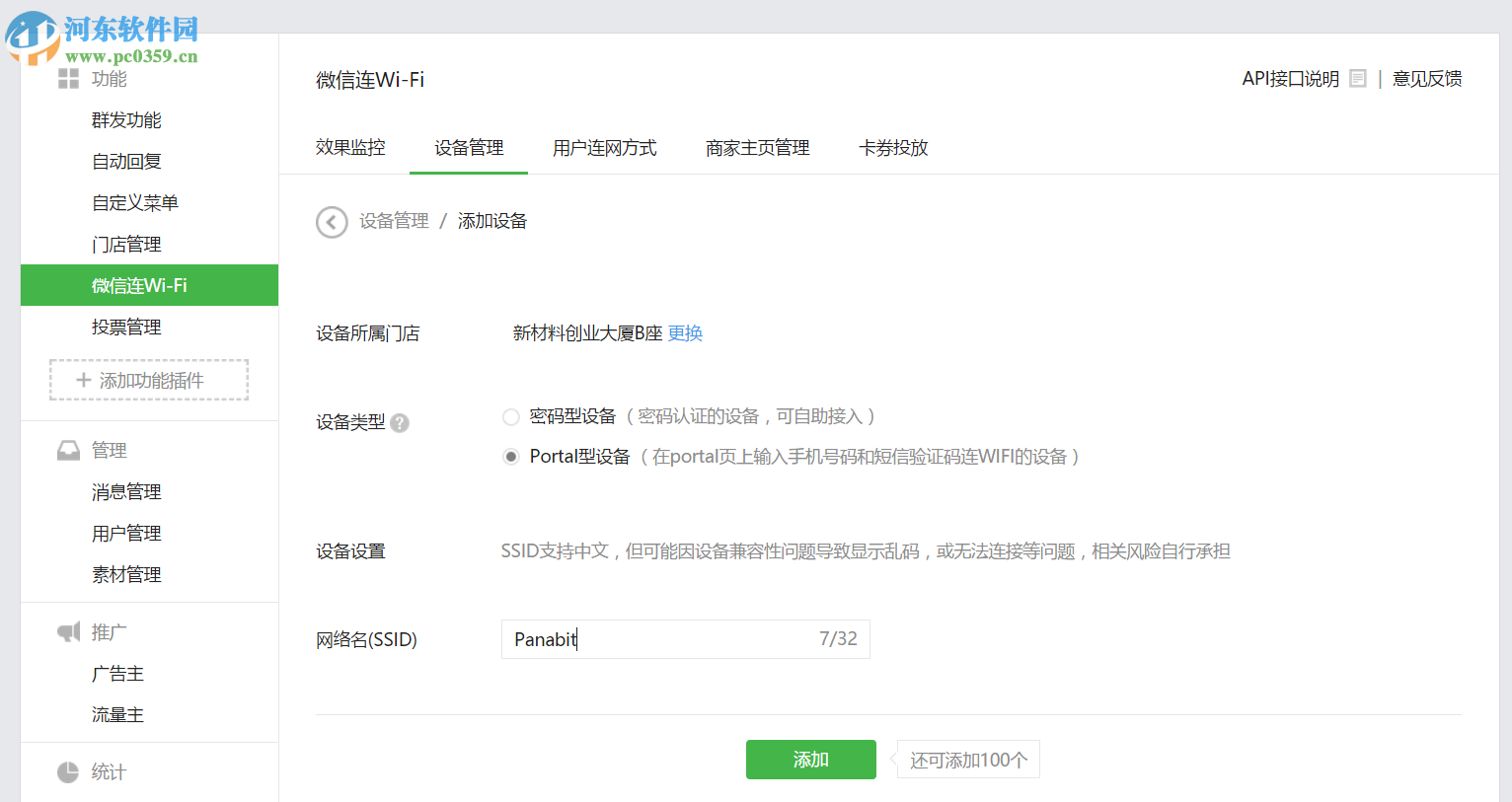Switch to the 卡券投放 tab
Image resolution: width=1512 pixels, height=802 pixels.
892,147
